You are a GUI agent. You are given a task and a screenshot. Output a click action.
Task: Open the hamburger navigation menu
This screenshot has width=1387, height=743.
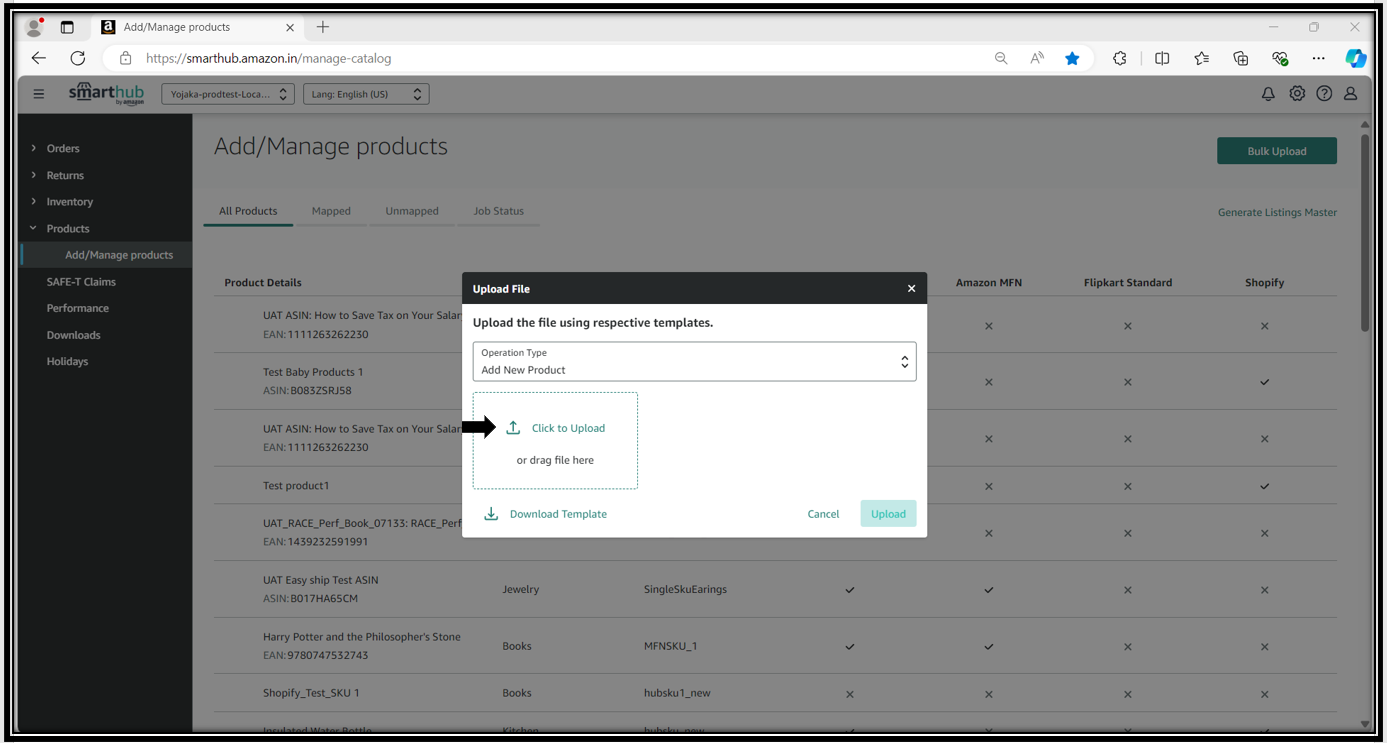click(x=39, y=94)
